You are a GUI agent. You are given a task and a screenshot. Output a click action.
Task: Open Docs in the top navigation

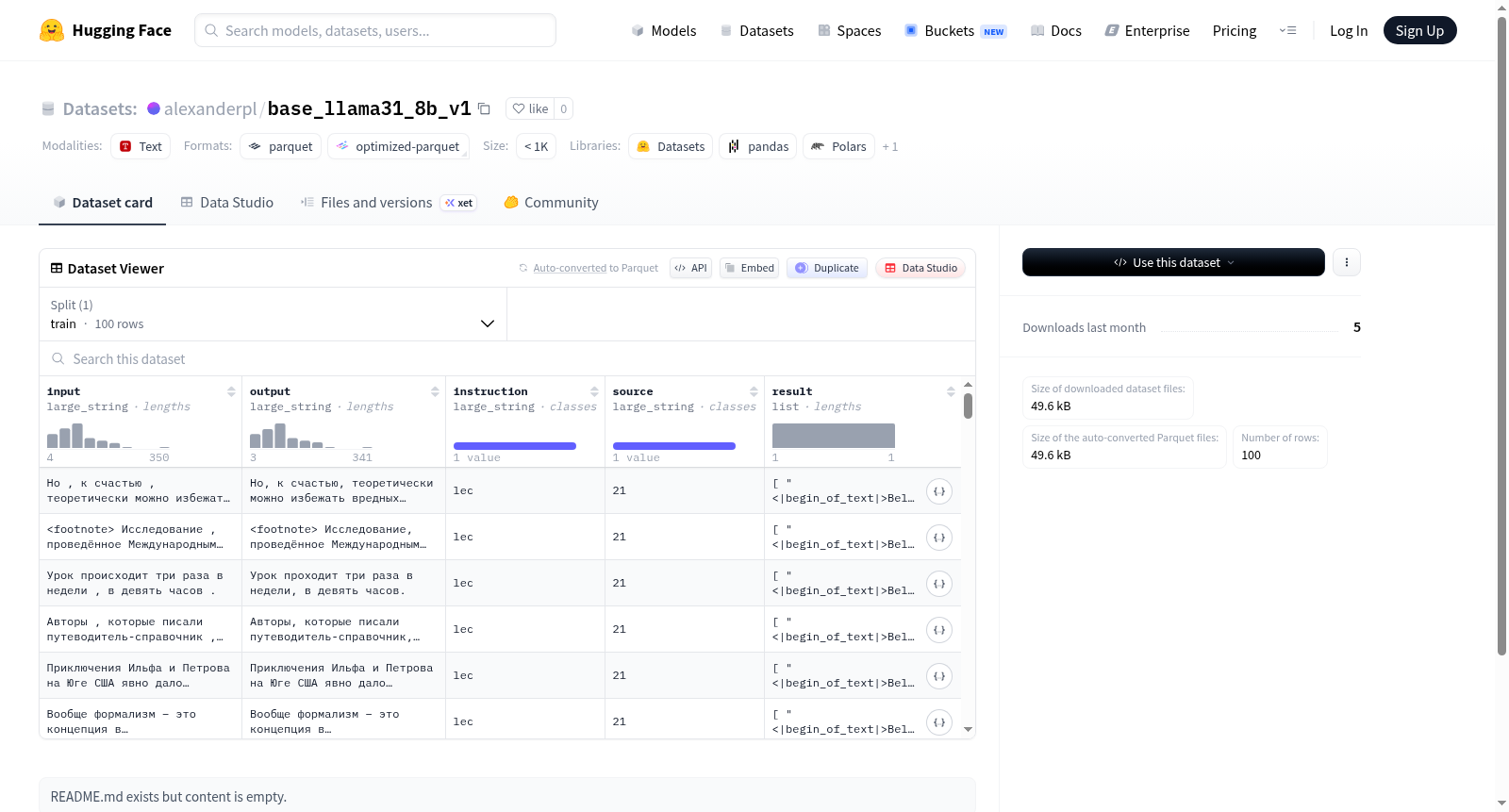point(1056,31)
